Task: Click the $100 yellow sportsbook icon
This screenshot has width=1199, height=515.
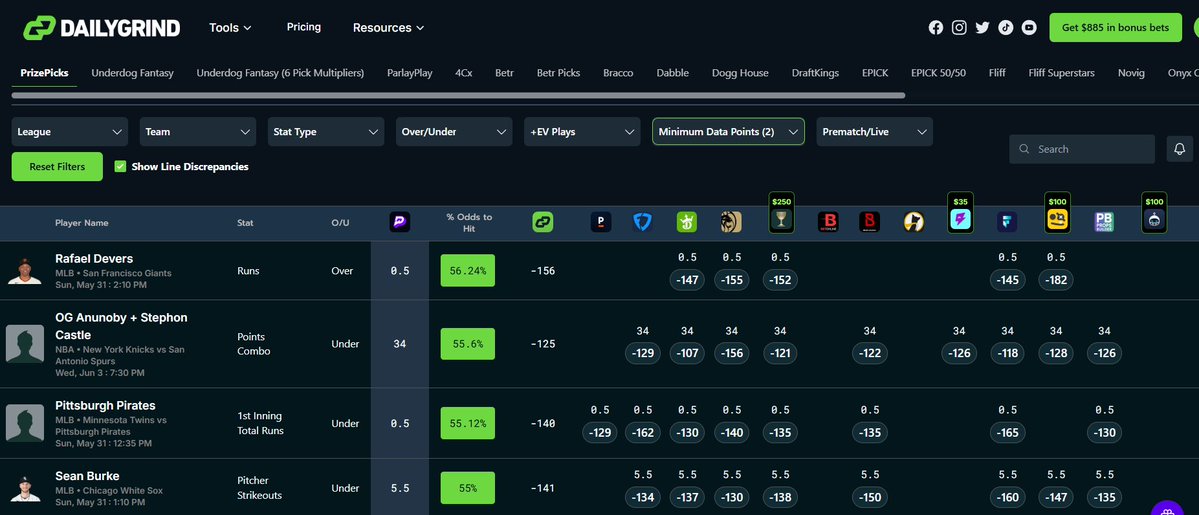Action: click(1058, 213)
